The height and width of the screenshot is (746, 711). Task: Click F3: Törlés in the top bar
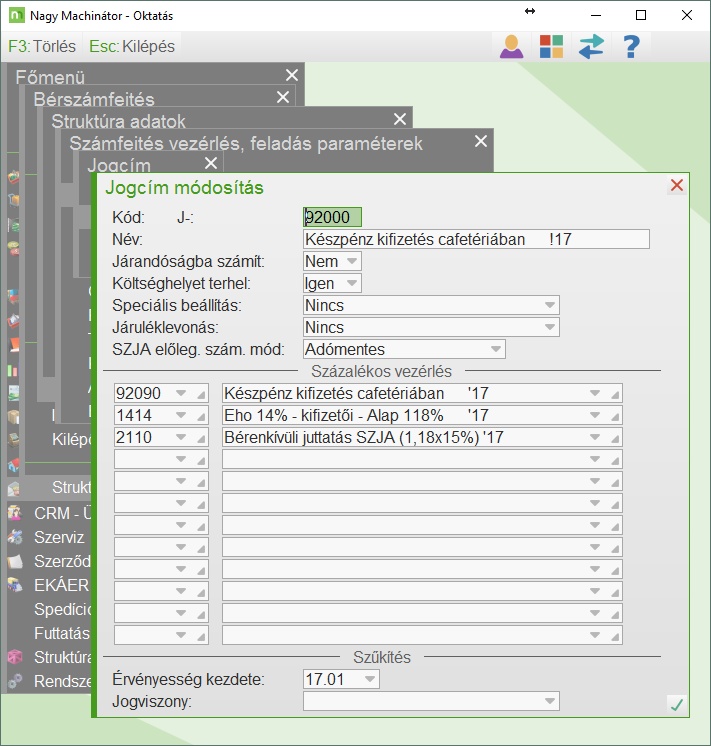(42, 47)
